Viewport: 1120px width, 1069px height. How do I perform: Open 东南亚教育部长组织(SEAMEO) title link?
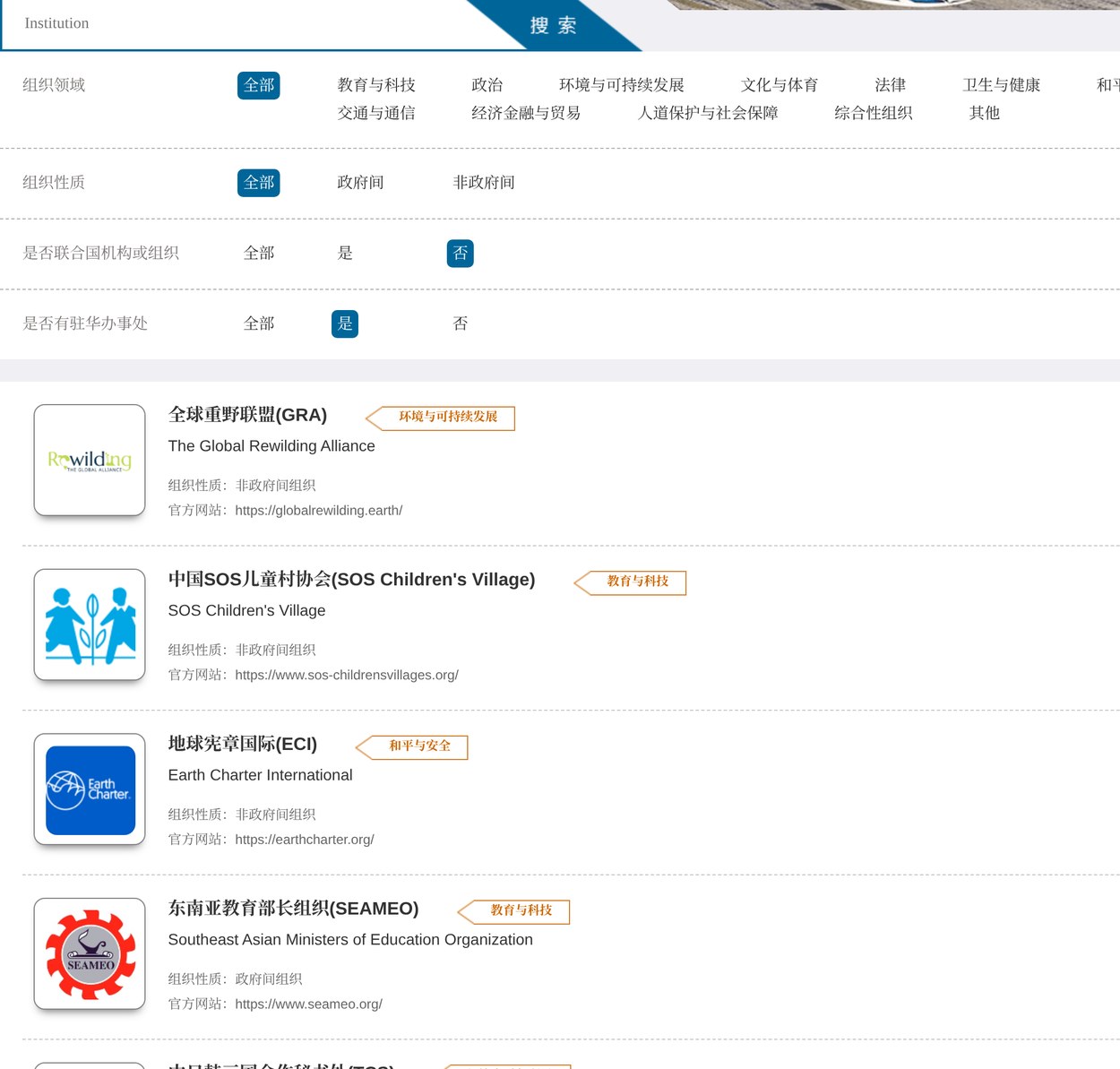tap(293, 909)
